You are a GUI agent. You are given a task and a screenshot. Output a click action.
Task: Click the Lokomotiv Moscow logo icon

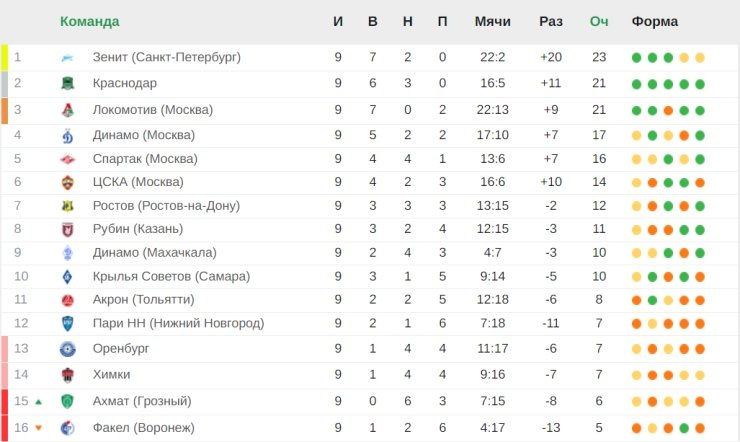point(67,110)
